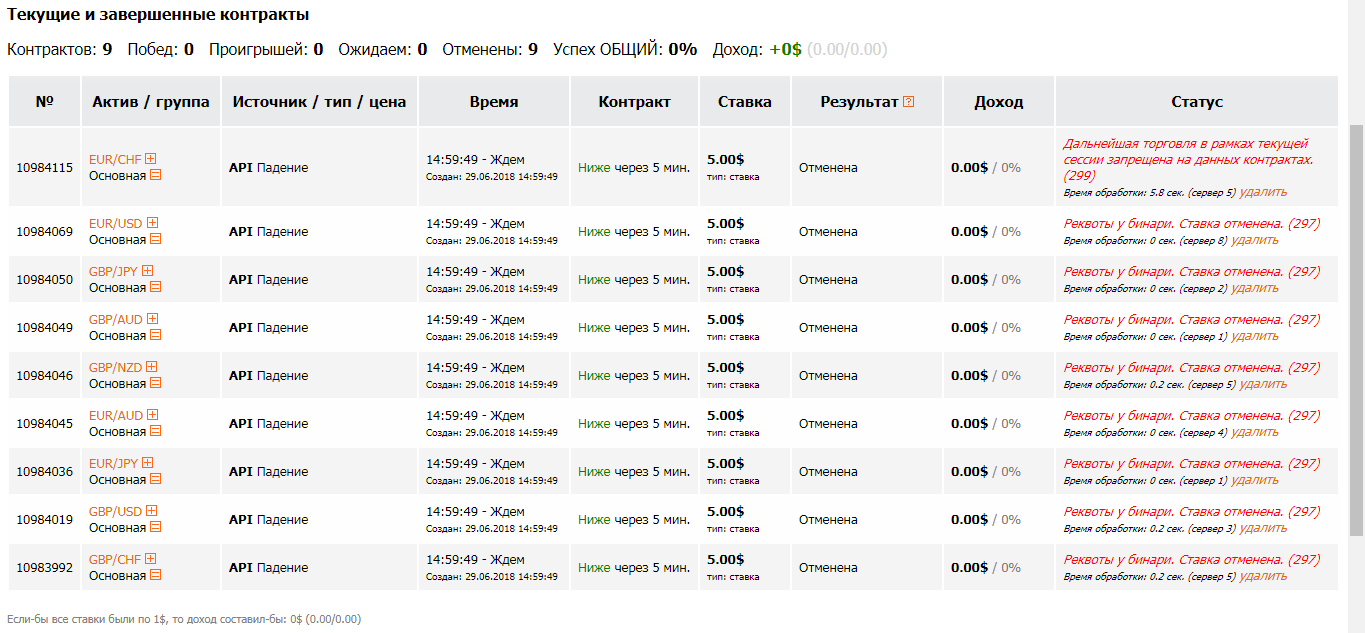
Task: Remove contract 10984050 using удалить
Action: point(1254,288)
